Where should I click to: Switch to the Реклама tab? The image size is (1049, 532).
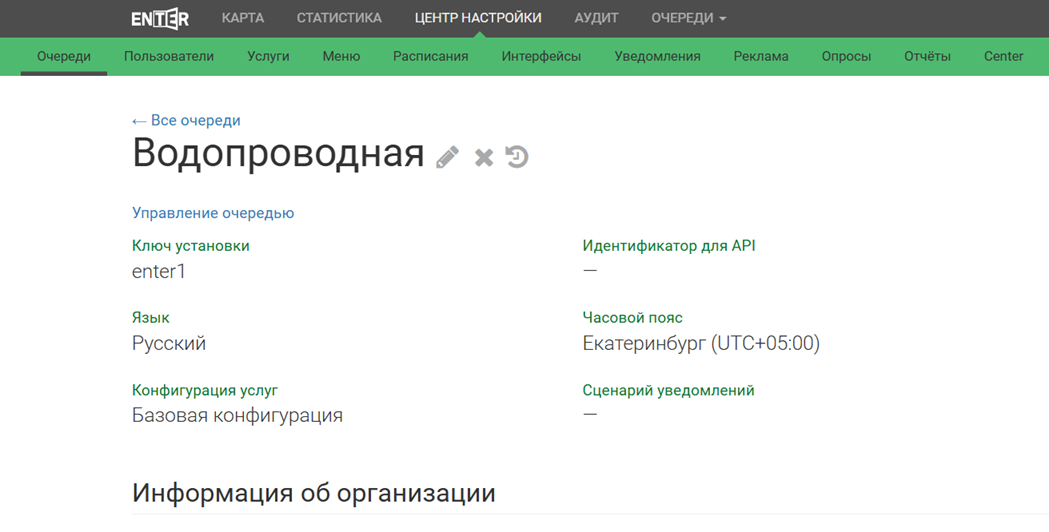pyautogui.click(x=761, y=56)
